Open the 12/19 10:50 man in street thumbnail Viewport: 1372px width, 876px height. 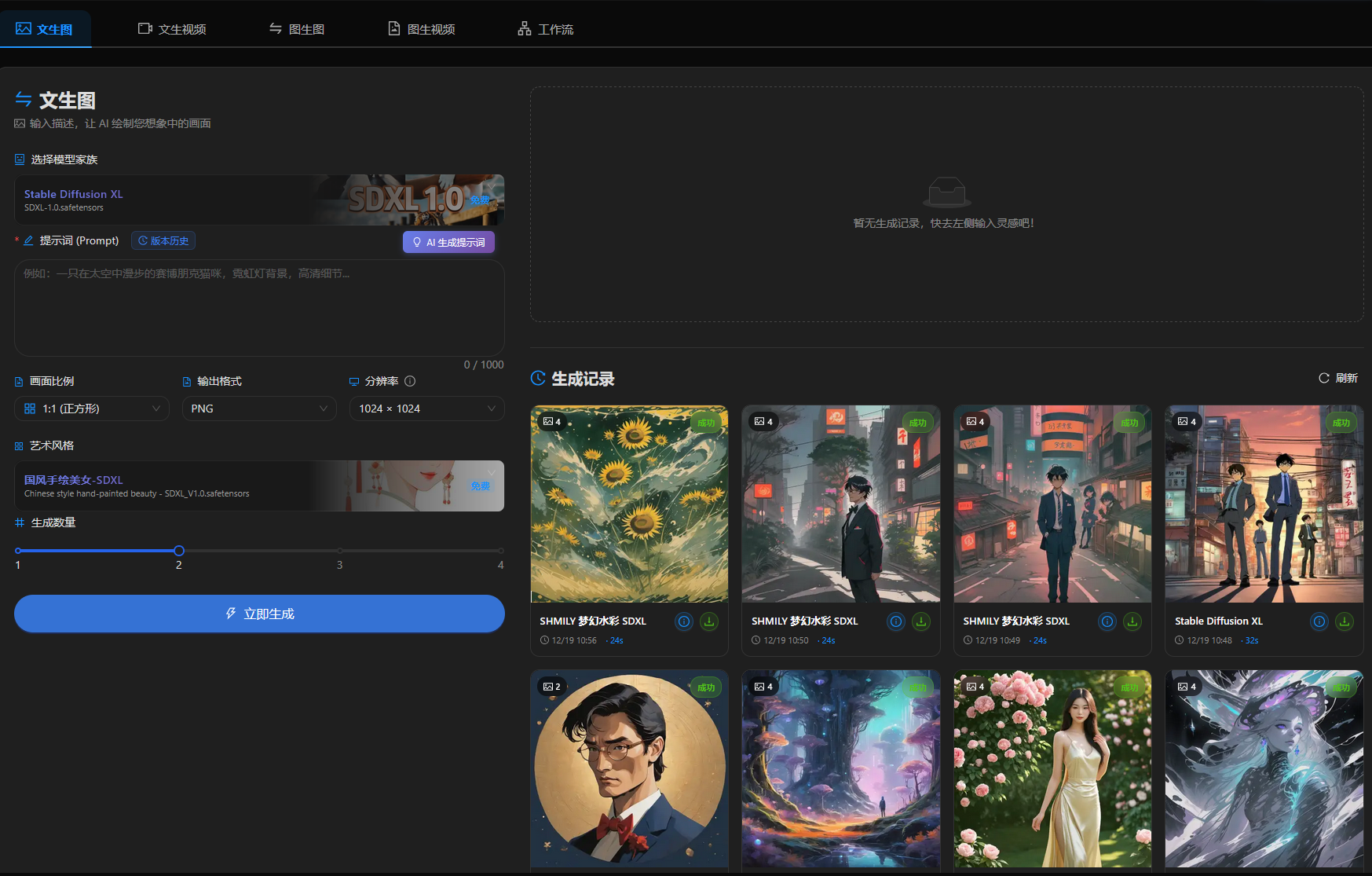pos(841,504)
